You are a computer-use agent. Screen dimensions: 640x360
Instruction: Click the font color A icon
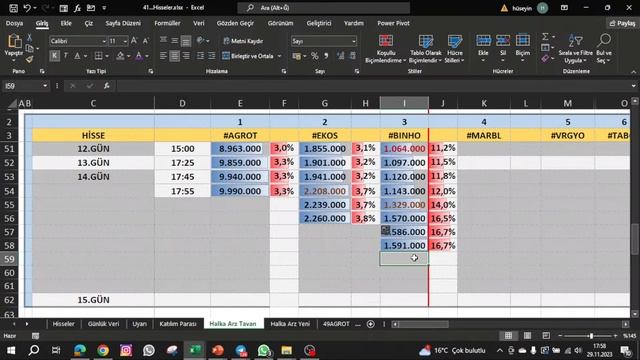pos(139,56)
